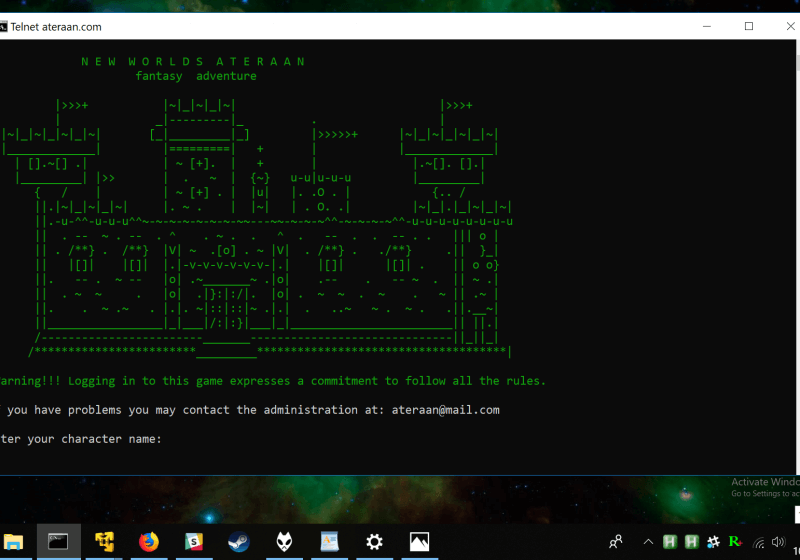This screenshot has height=560, width=800.
Task: Open Steam from the taskbar
Action: coord(239,542)
